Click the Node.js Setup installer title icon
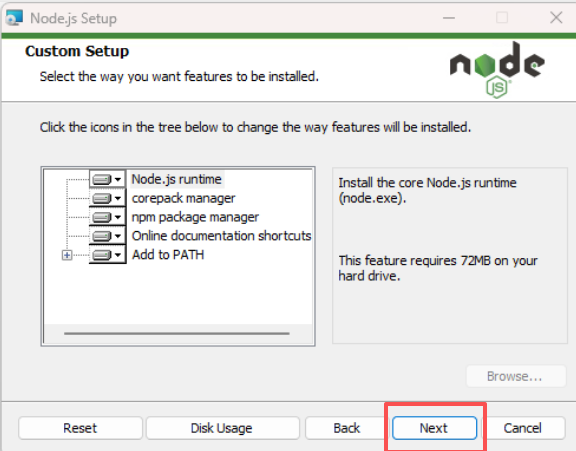Screen dimensions: 576x451 point(14,18)
